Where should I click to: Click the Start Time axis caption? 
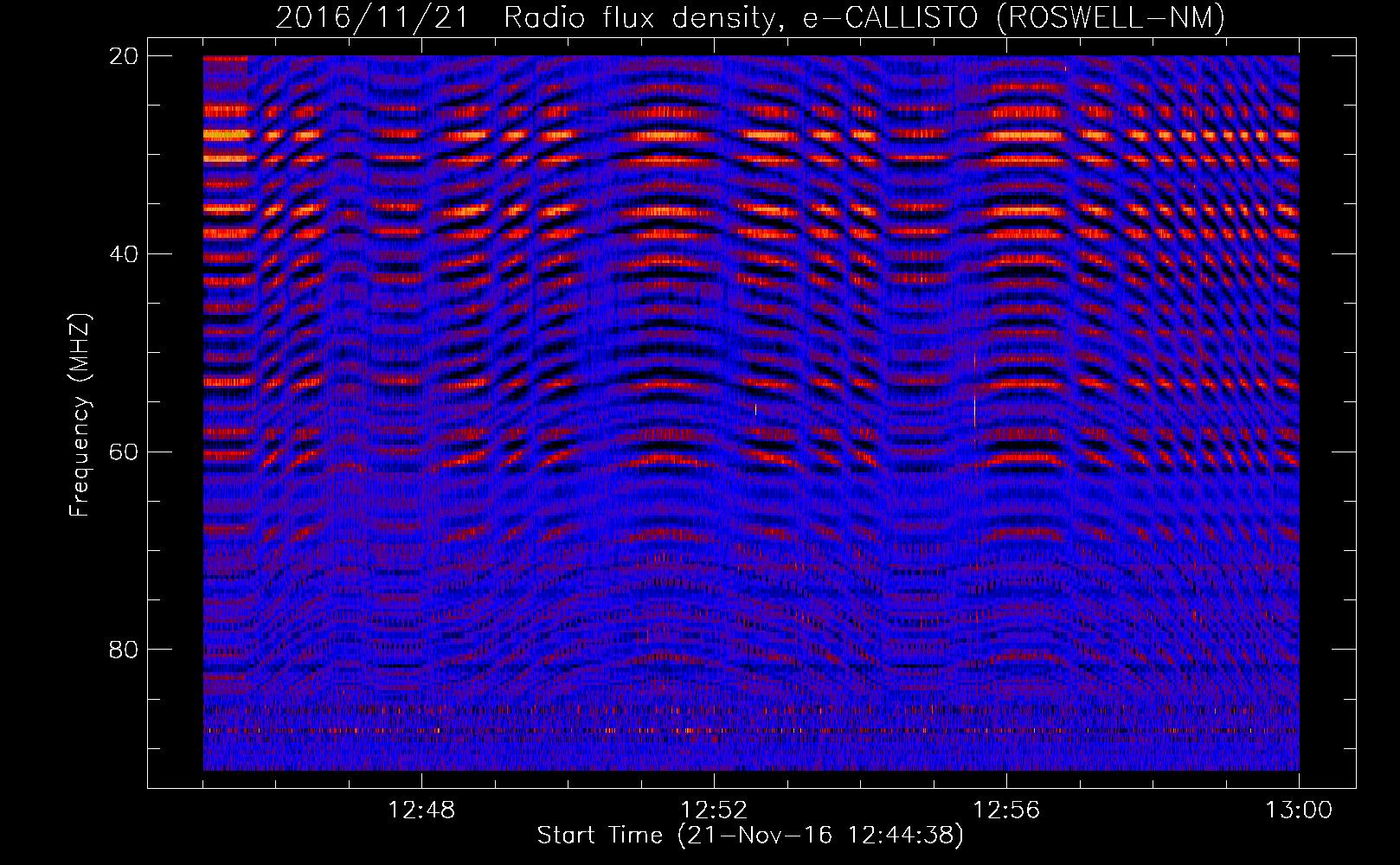point(750,836)
